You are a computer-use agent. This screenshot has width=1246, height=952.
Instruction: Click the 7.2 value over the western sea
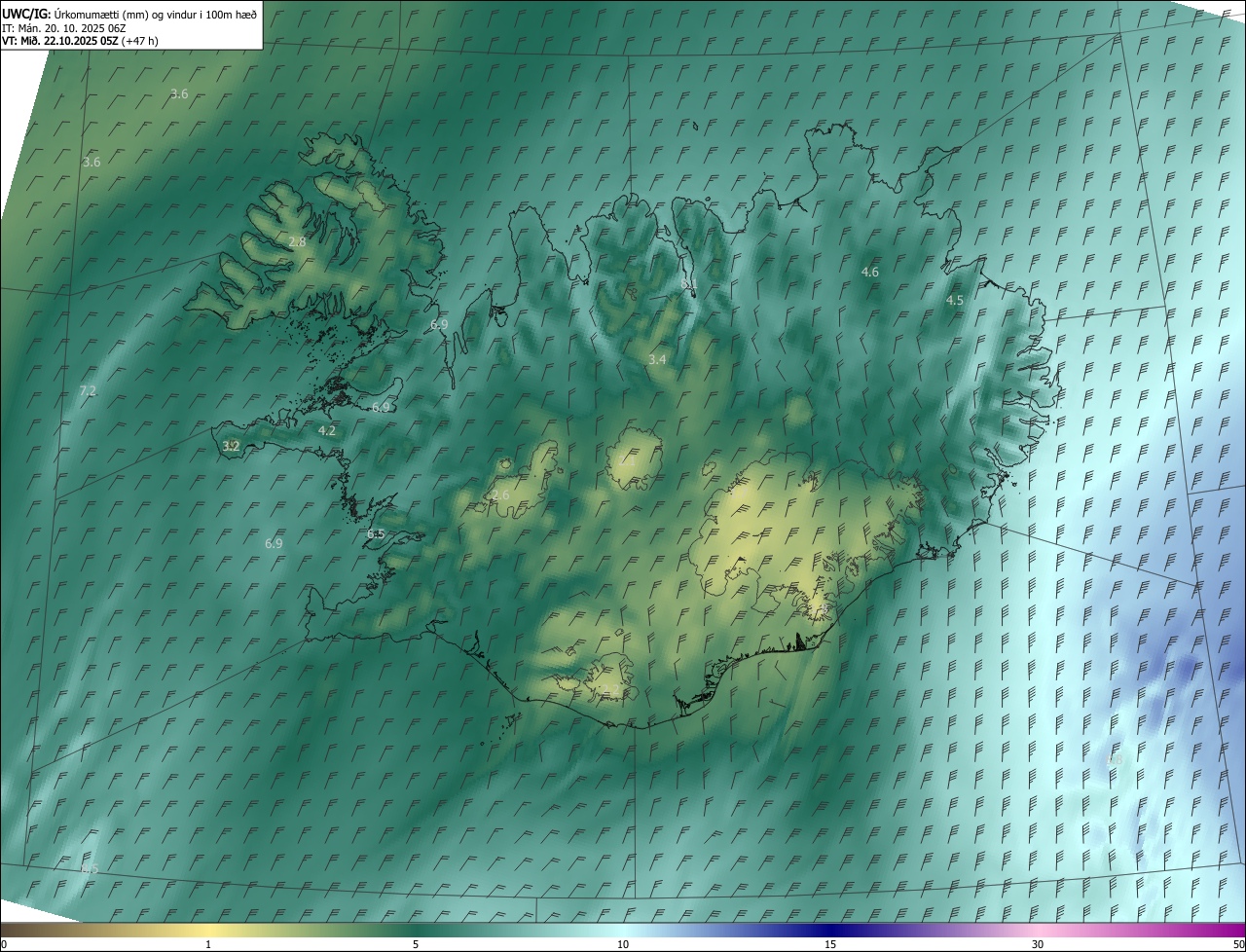coord(88,390)
